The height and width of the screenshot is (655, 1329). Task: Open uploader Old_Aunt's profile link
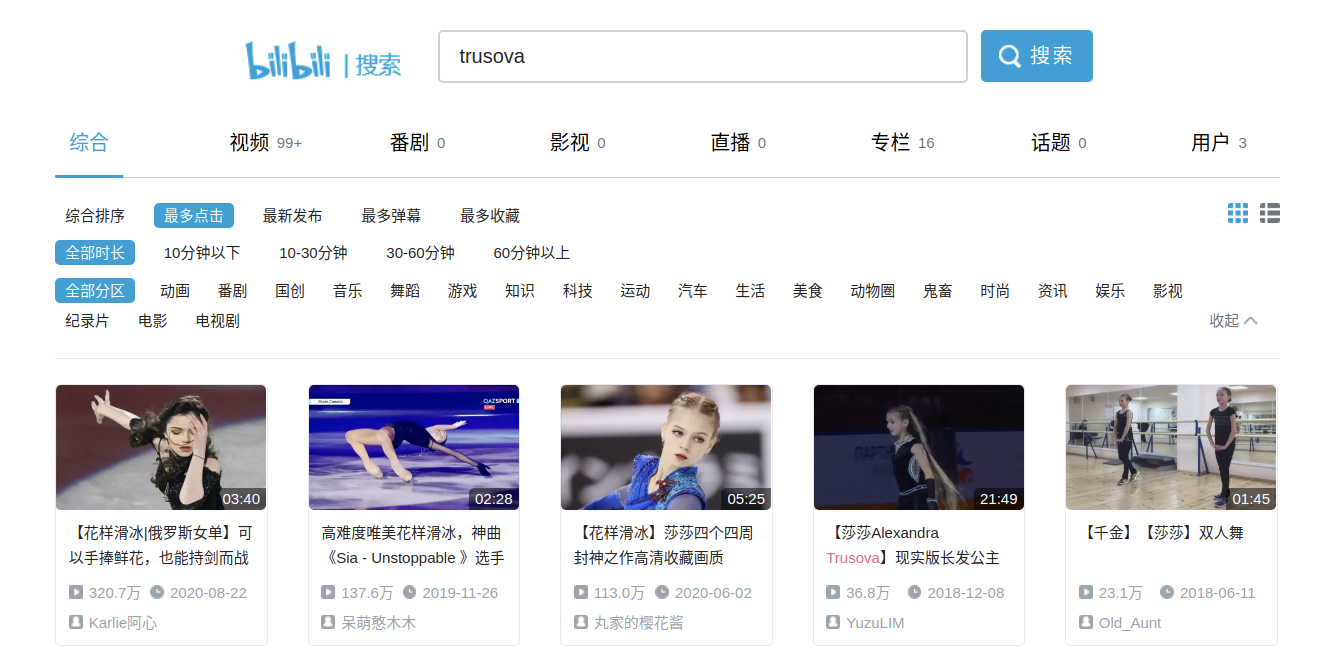[x=1130, y=622]
